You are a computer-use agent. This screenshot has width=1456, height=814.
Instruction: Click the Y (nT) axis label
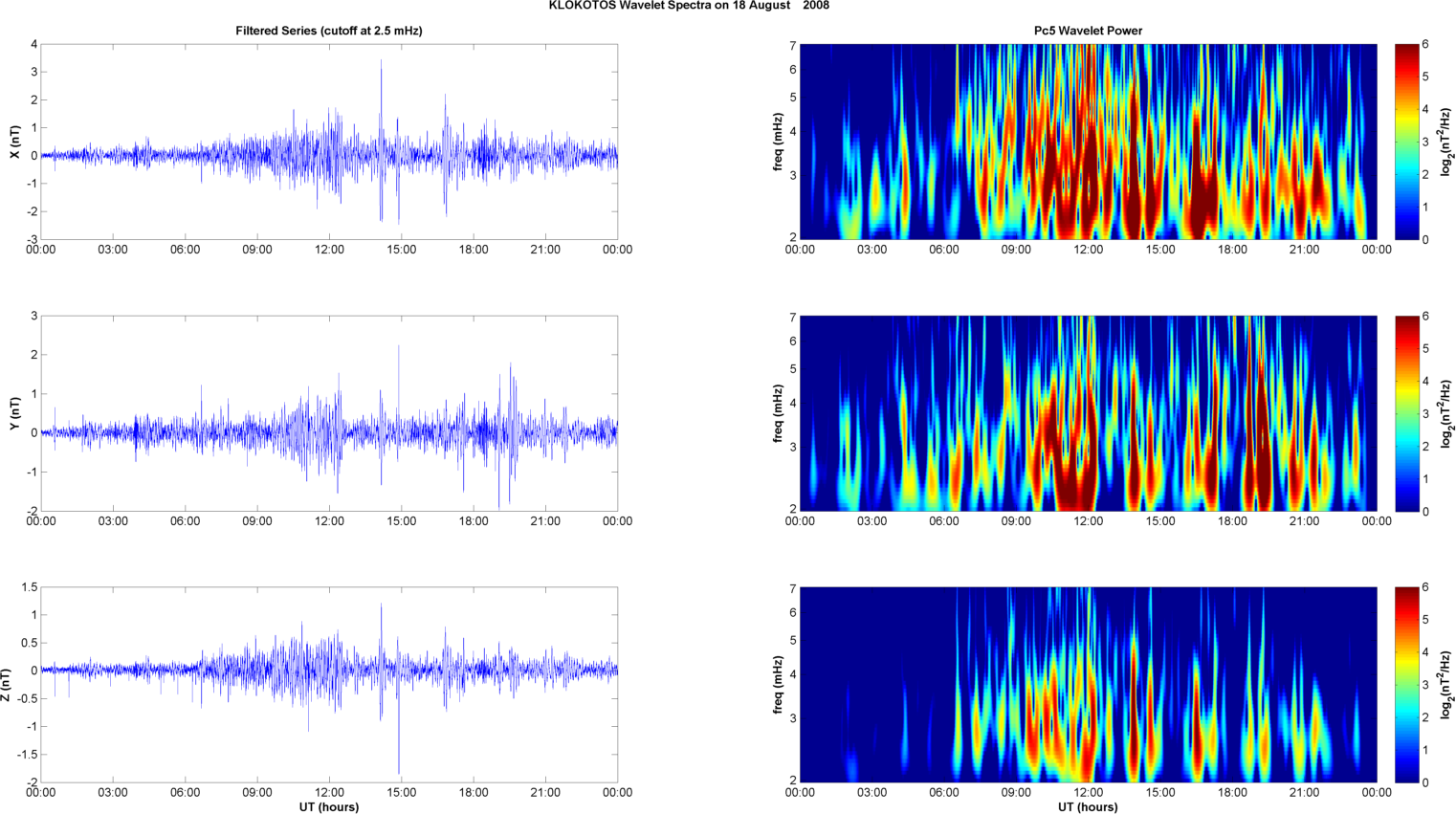14,413
